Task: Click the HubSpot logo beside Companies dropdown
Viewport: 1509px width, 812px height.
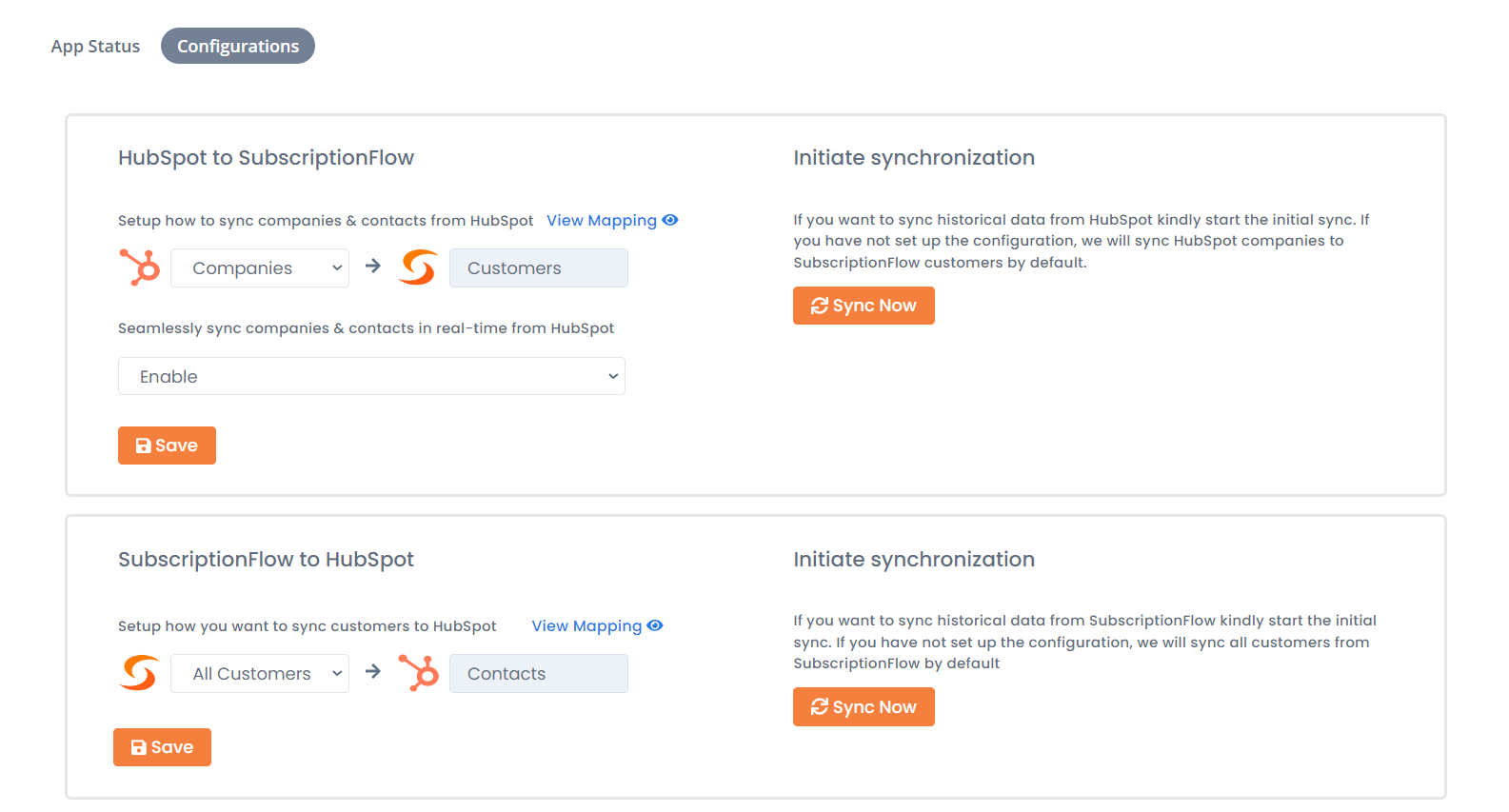Action: pyautogui.click(x=139, y=267)
